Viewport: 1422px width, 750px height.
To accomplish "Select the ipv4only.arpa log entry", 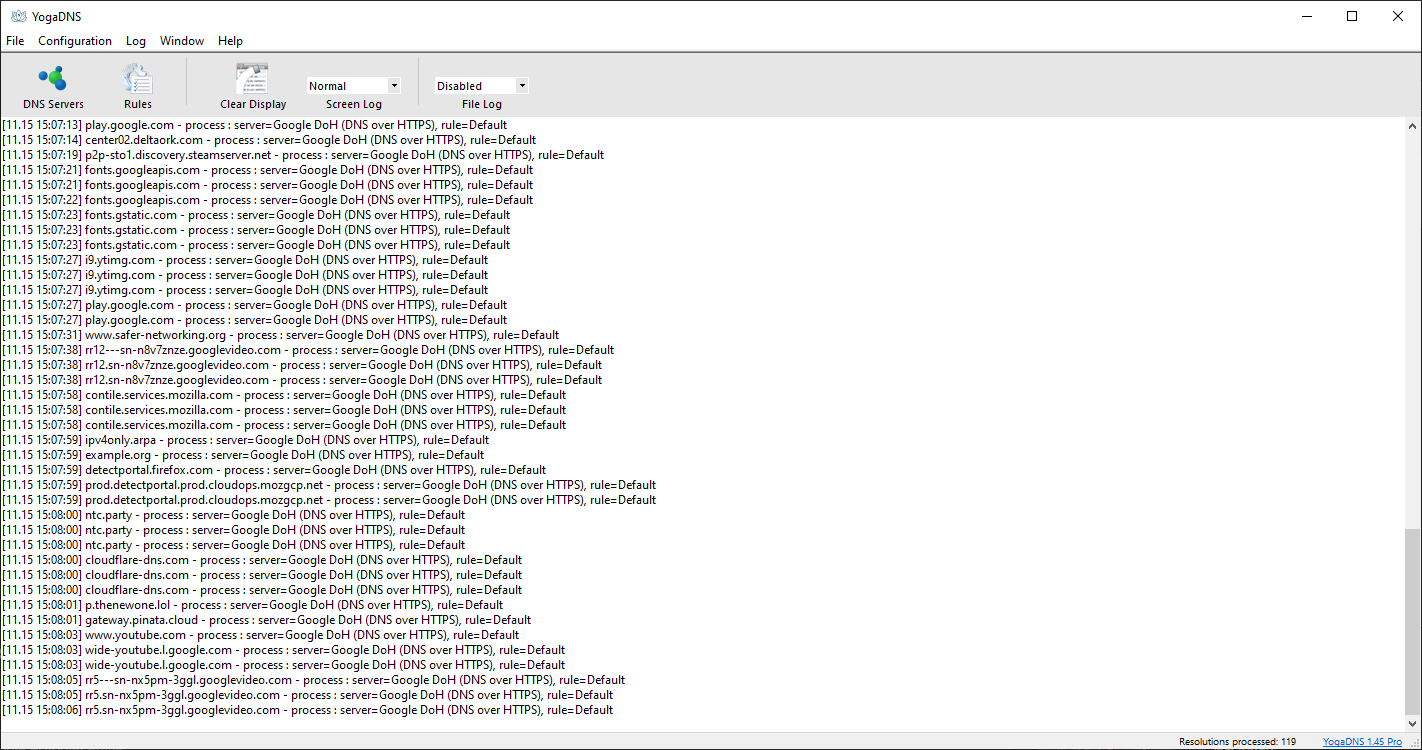I will [245, 440].
